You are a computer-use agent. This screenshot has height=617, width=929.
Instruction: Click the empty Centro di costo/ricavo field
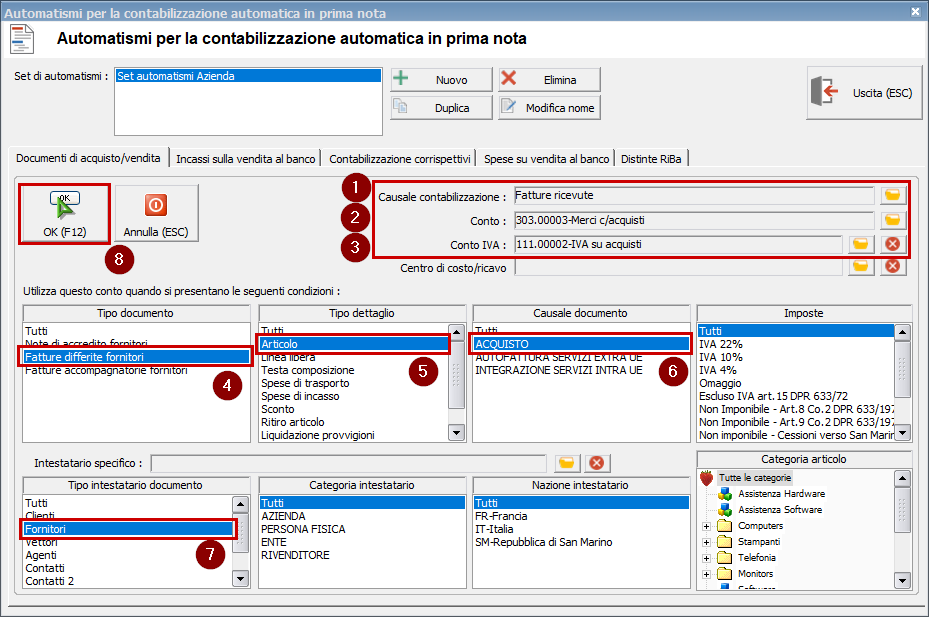678,267
